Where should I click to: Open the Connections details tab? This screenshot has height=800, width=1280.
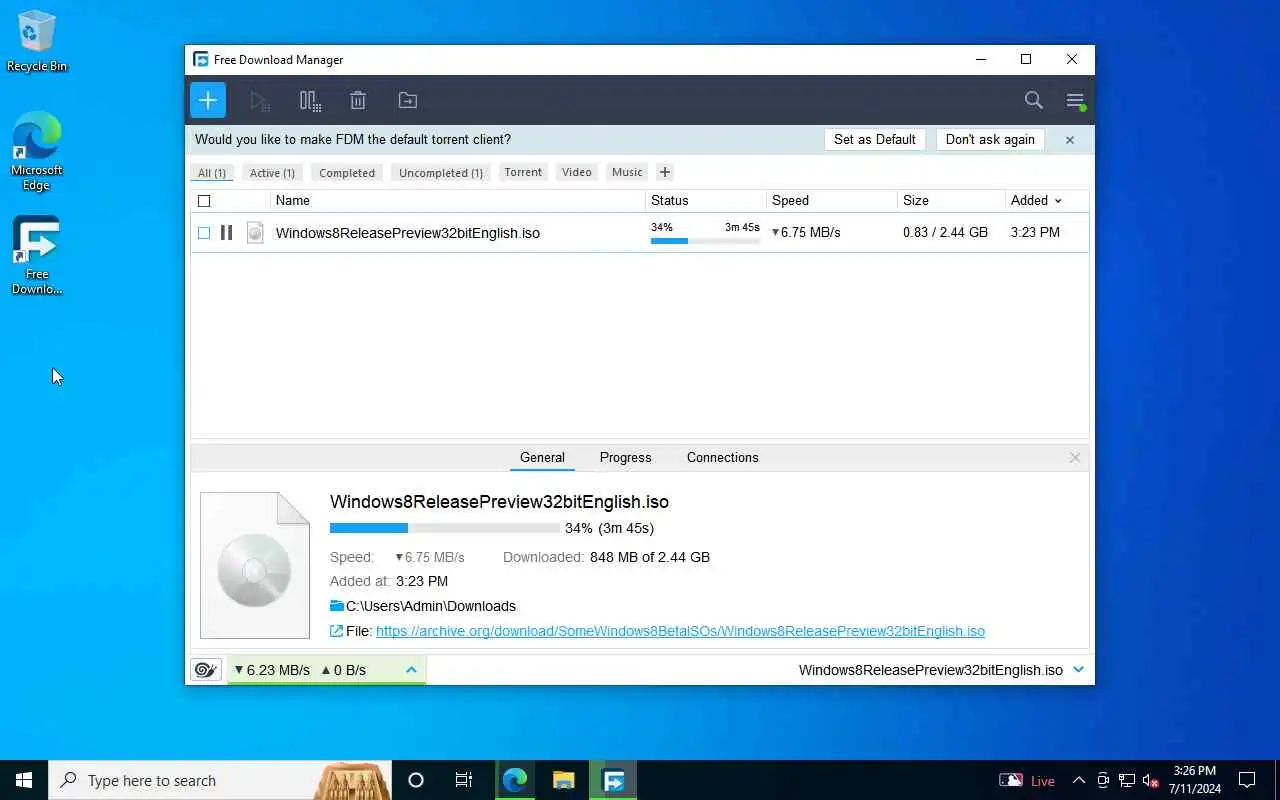click(723, 458)
